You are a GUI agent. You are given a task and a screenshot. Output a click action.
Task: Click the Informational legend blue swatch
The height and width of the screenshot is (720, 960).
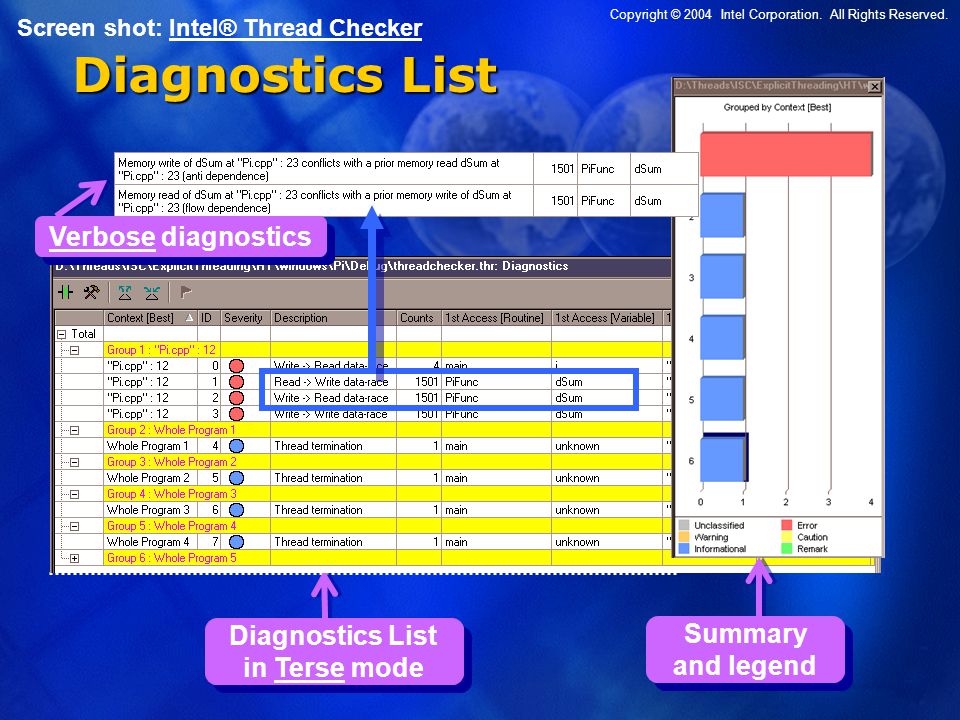684,549
